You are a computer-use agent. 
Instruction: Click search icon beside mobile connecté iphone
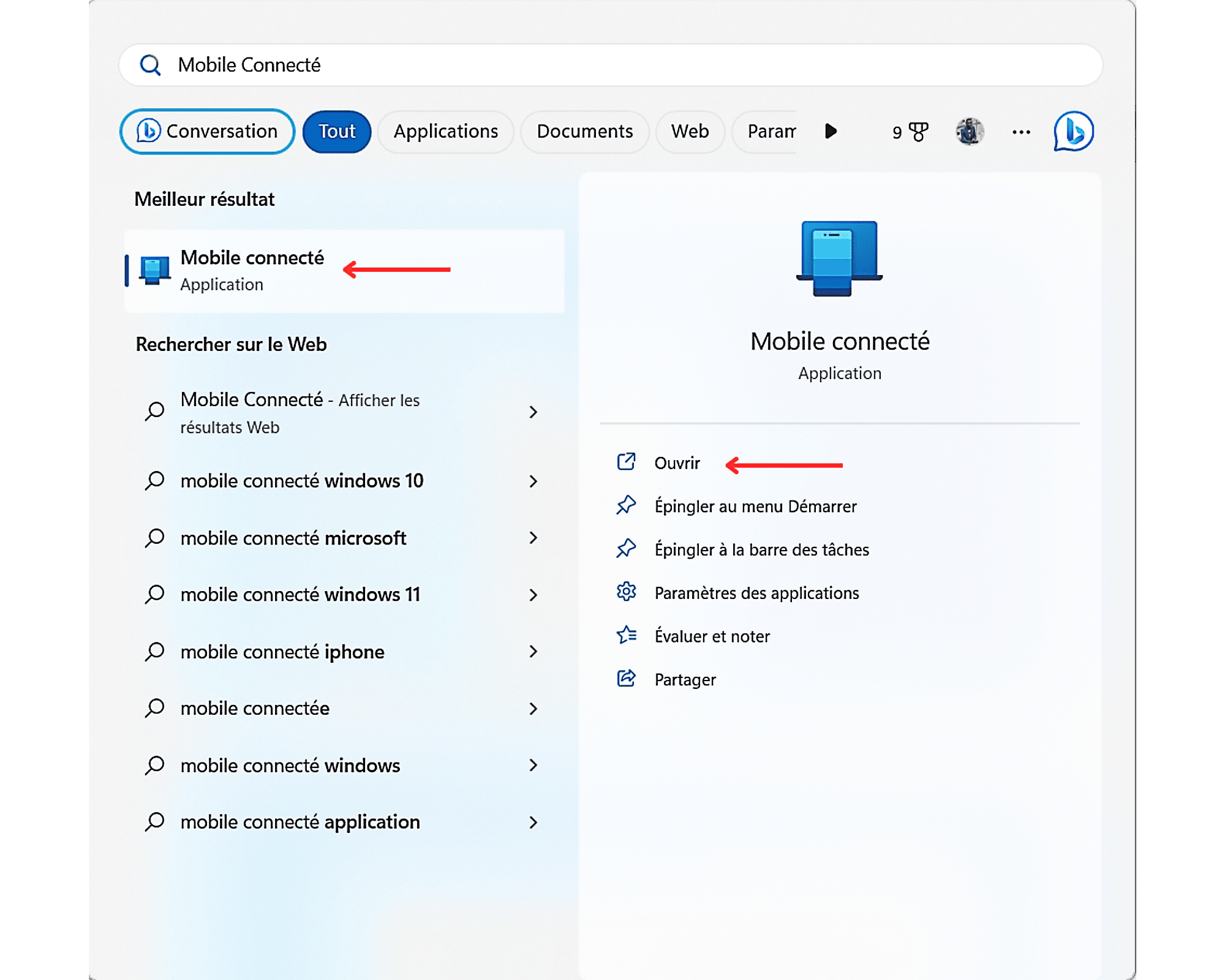click(154, 652)
